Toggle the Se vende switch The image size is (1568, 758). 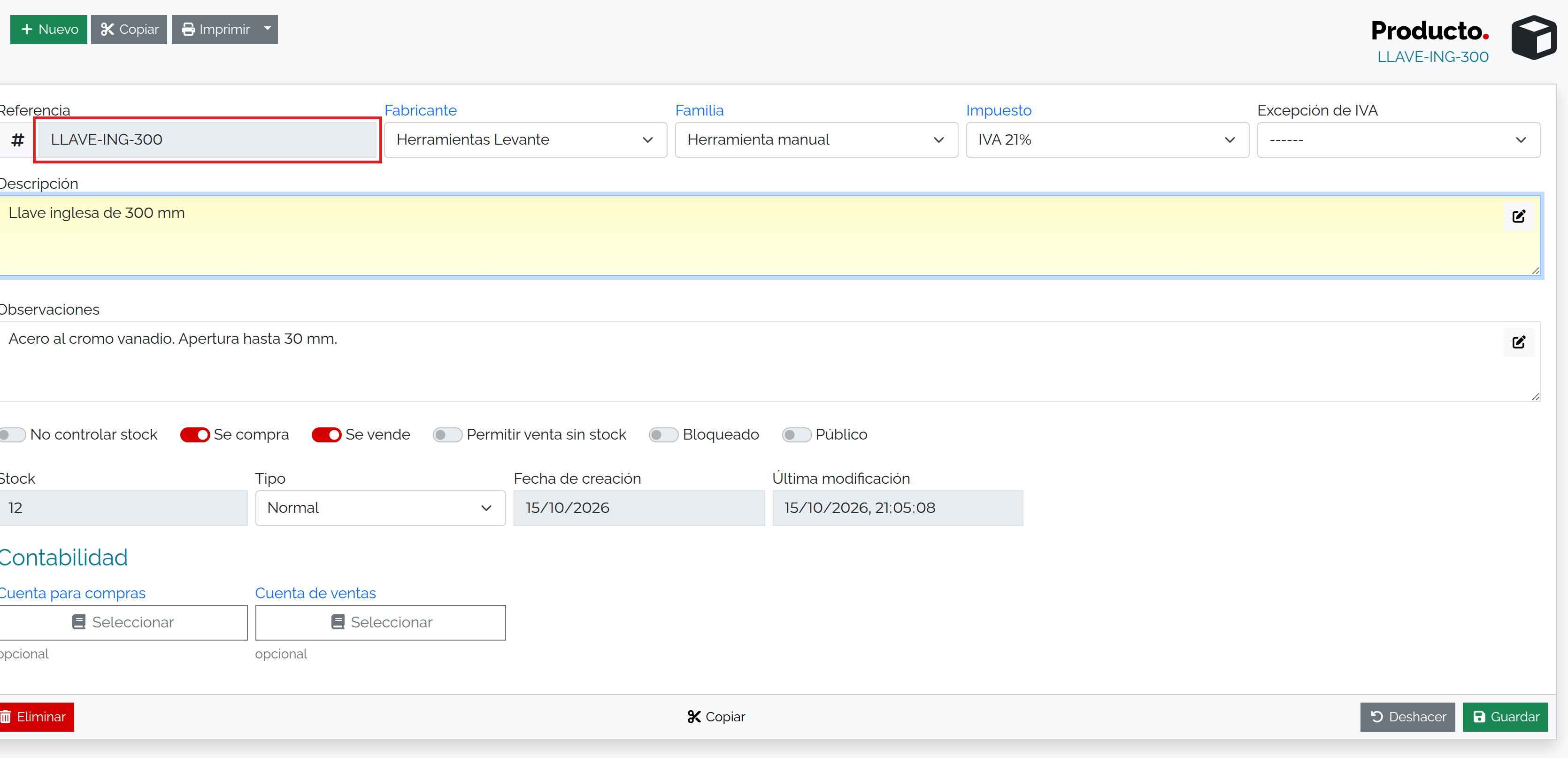click(326, 435)
